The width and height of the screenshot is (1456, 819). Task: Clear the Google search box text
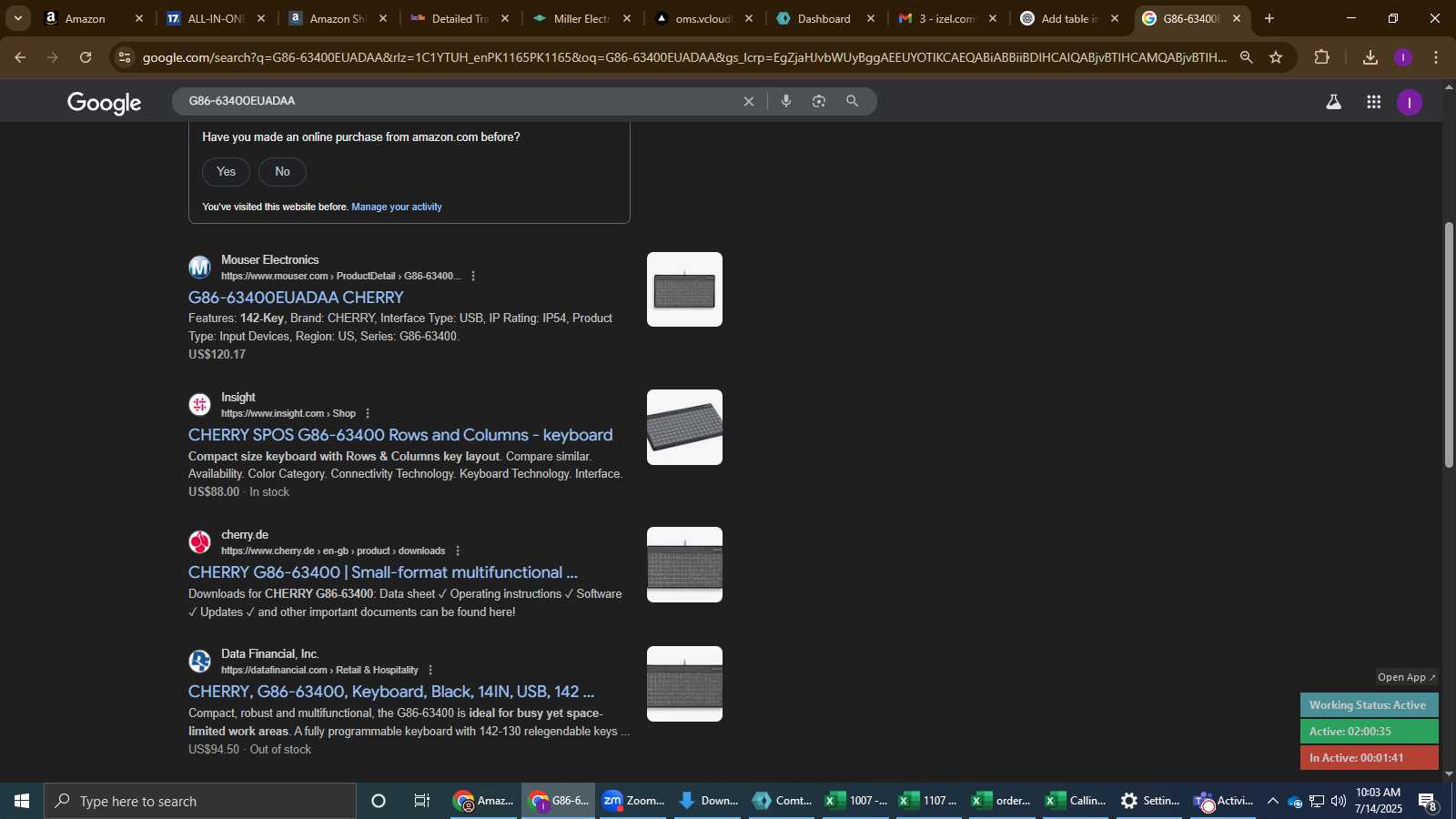pyautogui.click(x=748, y=101)
